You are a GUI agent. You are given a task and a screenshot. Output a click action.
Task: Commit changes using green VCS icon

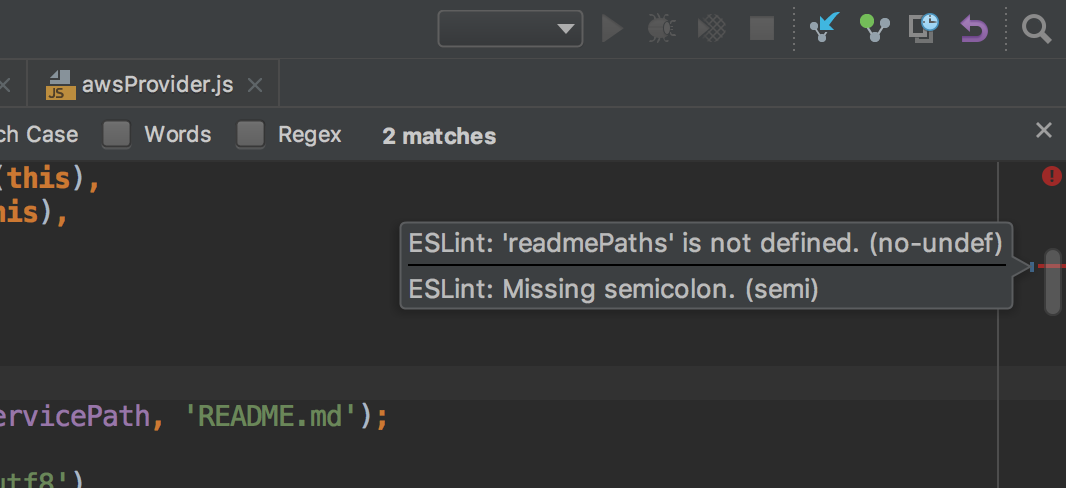[875, 29]
